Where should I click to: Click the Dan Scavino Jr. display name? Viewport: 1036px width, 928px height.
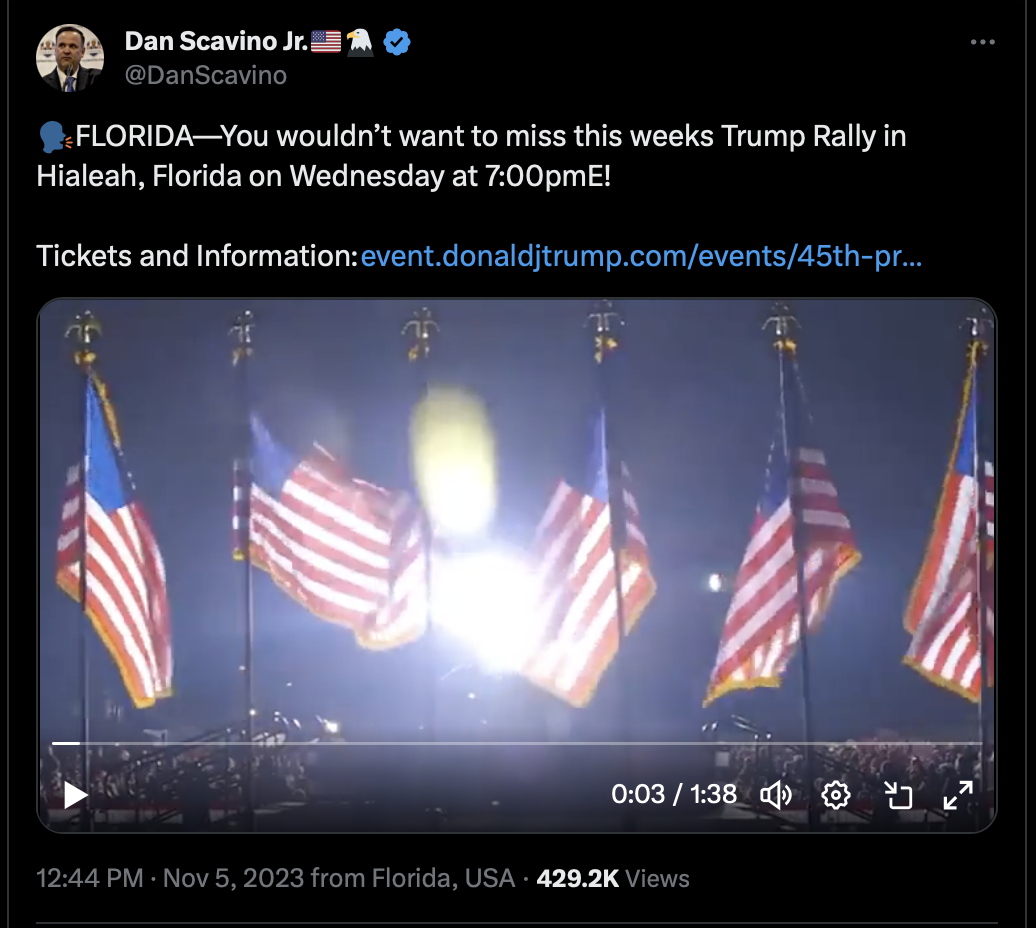point(216,42)
